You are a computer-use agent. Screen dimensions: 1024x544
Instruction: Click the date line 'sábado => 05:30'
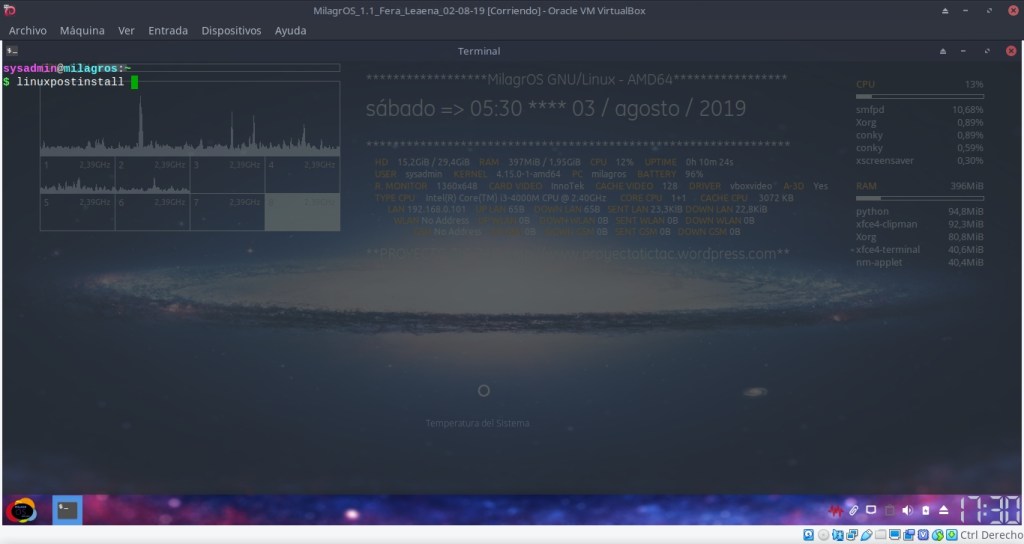[x=556, y=108]
